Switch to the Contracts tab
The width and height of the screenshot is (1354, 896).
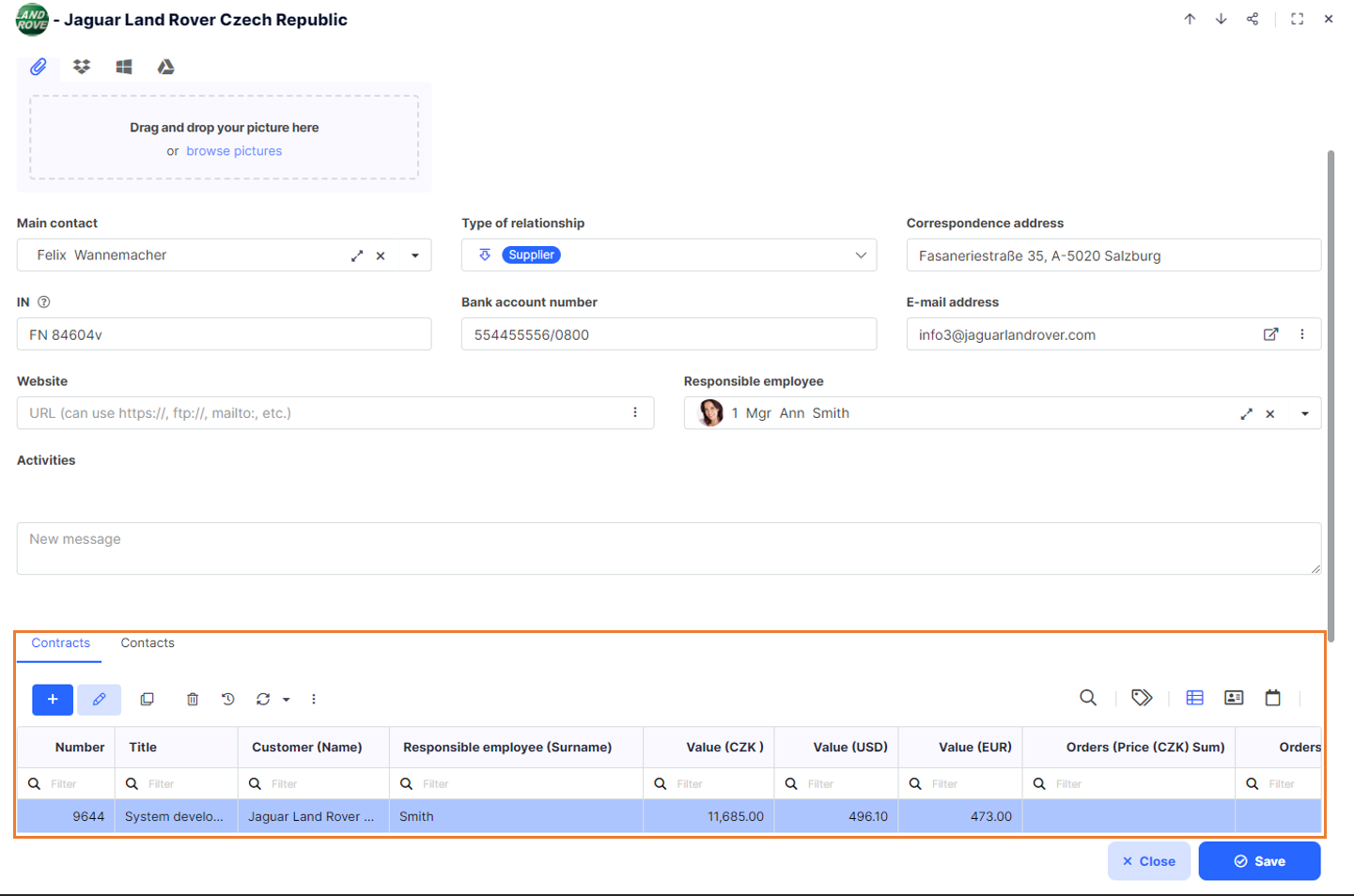(x=60, y=643)
